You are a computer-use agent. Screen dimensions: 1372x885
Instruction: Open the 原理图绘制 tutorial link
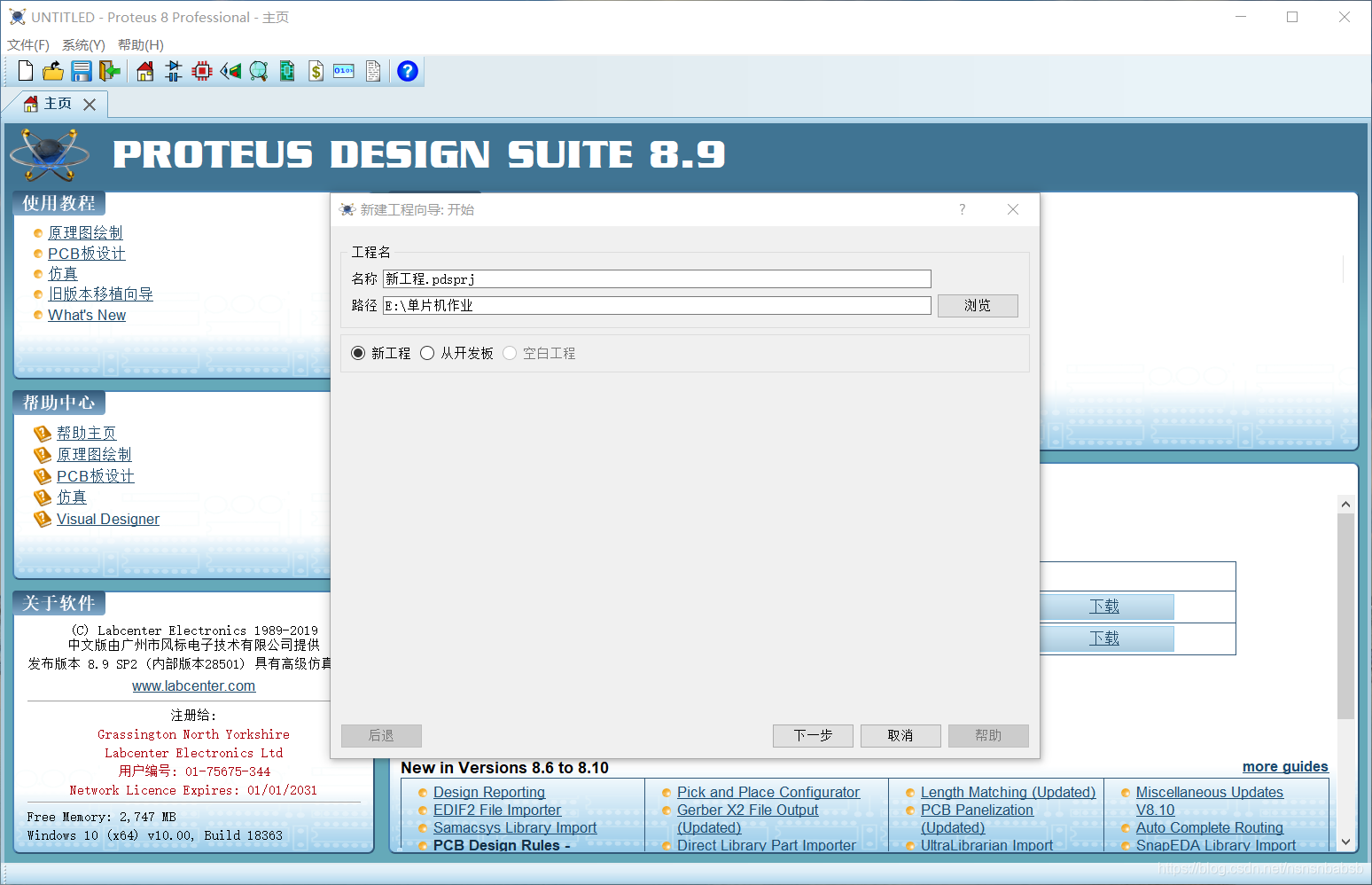coord(85,233)
